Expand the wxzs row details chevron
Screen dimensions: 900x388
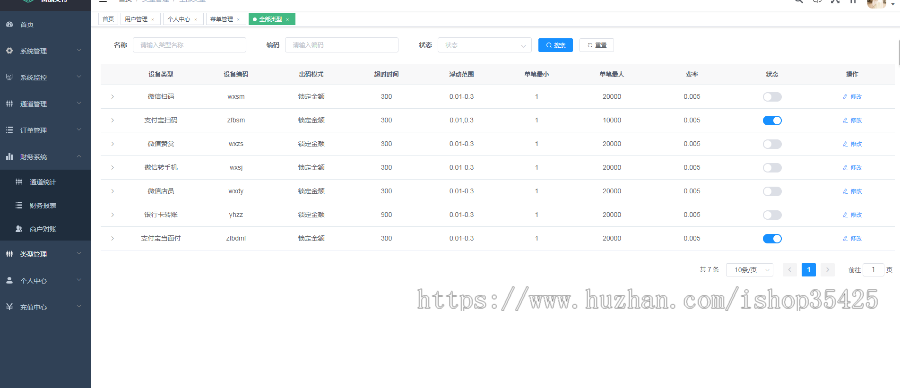pos(112,144)
